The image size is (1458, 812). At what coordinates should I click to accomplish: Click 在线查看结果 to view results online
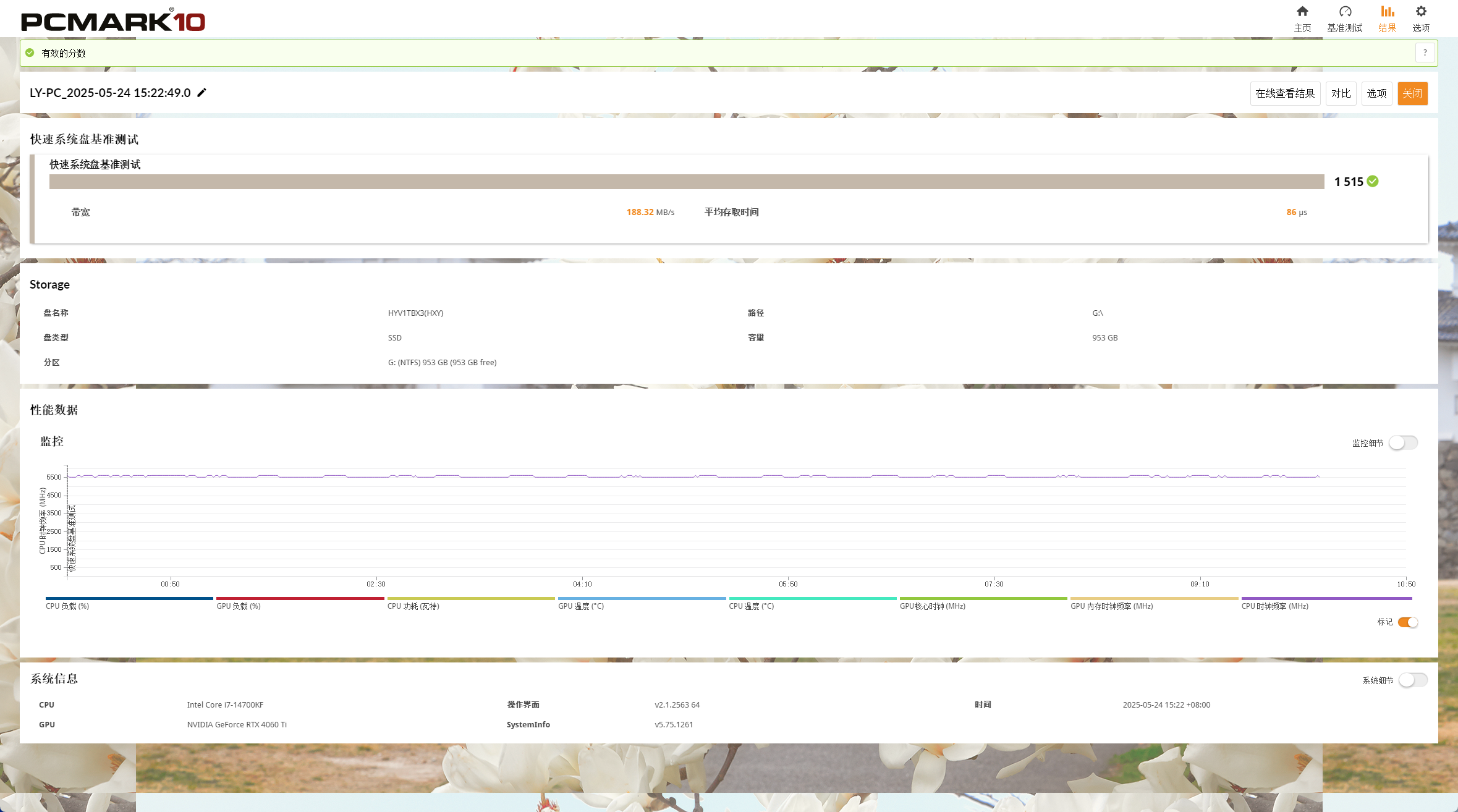(x=1285, y=93)
